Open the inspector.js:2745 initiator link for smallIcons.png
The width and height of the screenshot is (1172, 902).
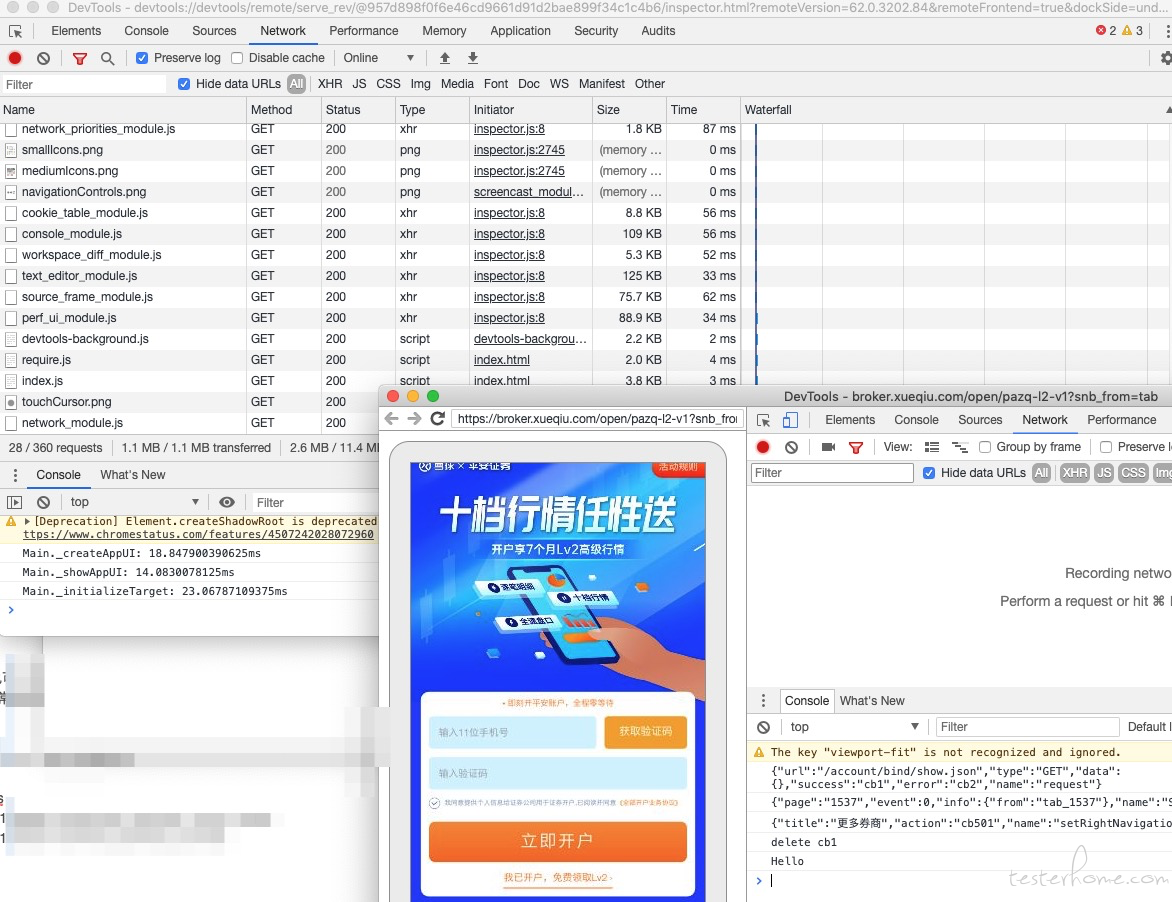(x=519, y=150)
